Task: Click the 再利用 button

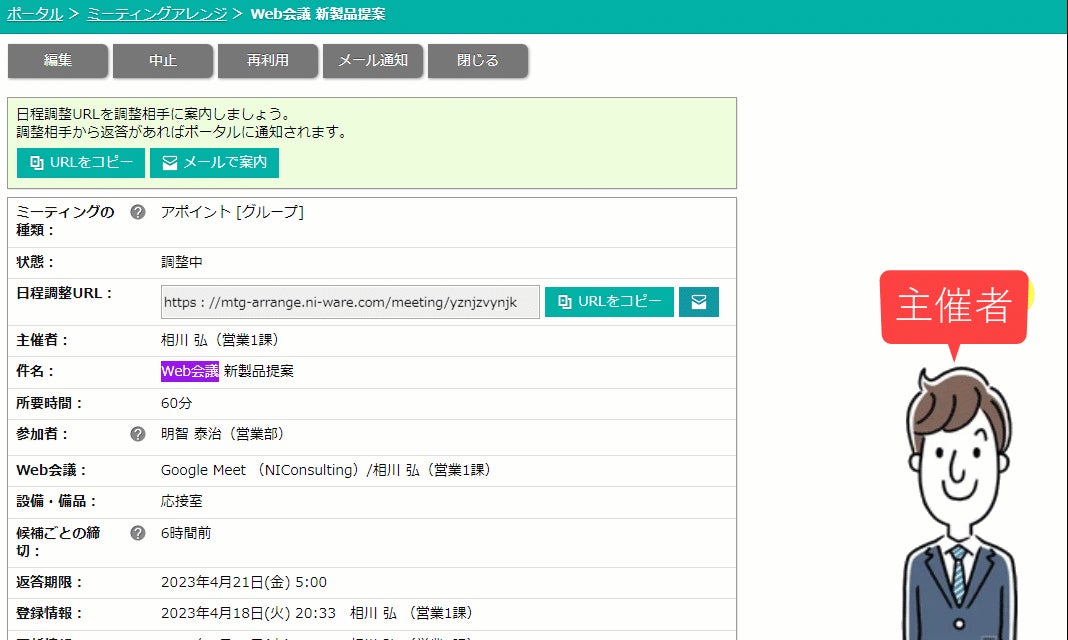Action: click(268, 61)
